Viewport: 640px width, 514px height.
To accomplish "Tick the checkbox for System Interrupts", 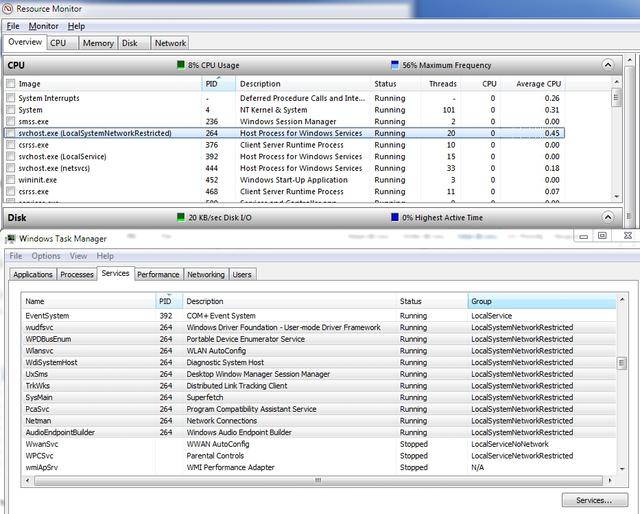I will 11,98.
